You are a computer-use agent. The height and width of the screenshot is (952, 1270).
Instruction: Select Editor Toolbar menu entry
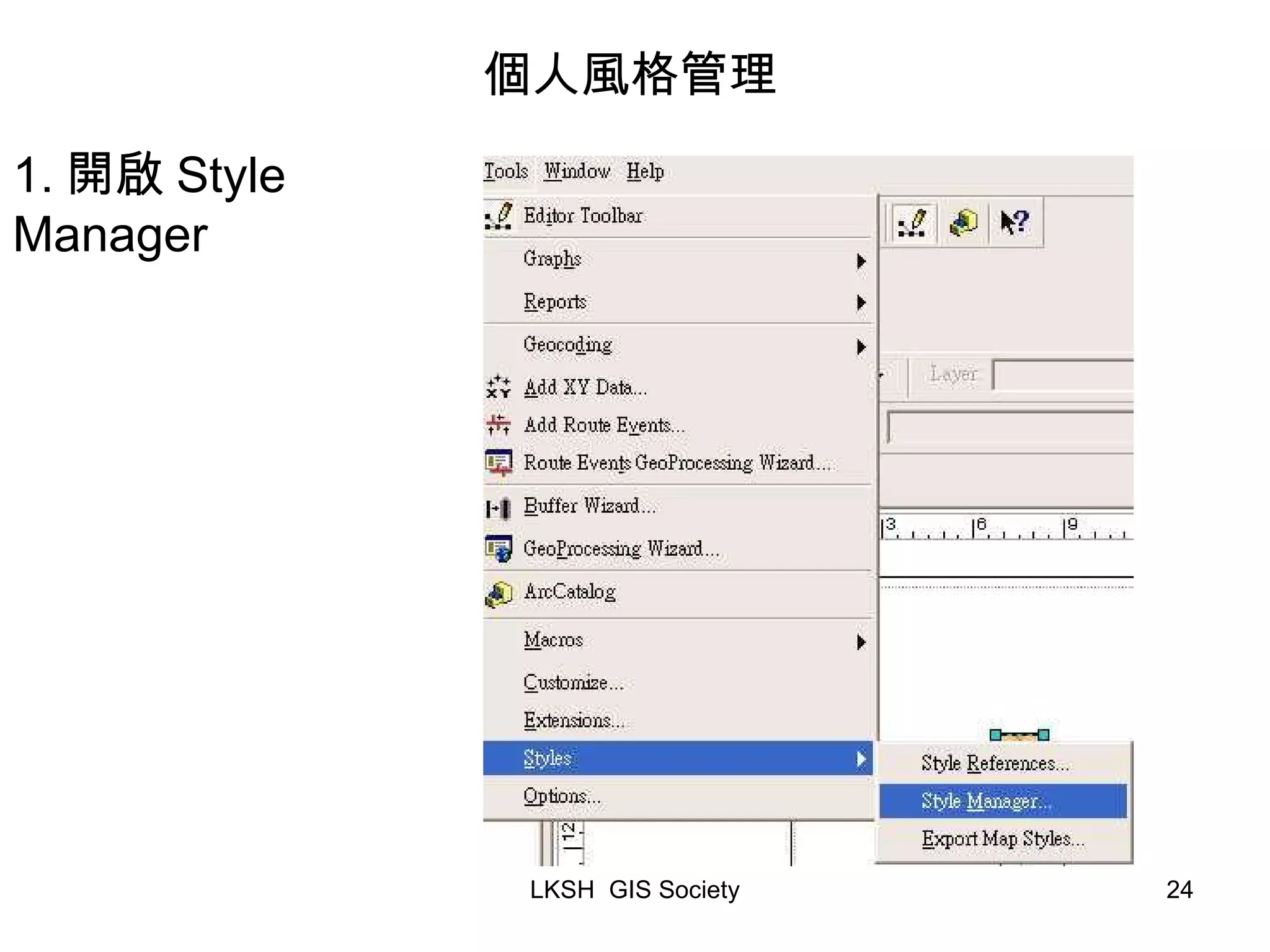(x=677, y=216)
